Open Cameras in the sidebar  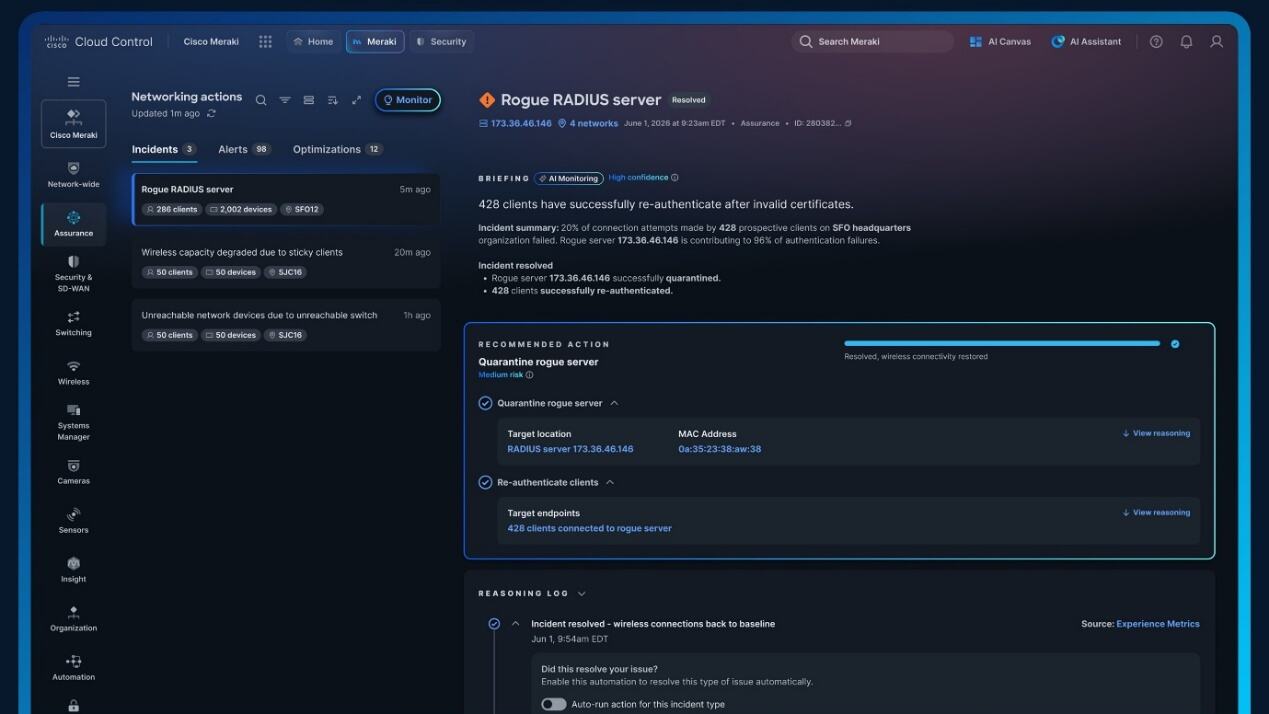74,472
